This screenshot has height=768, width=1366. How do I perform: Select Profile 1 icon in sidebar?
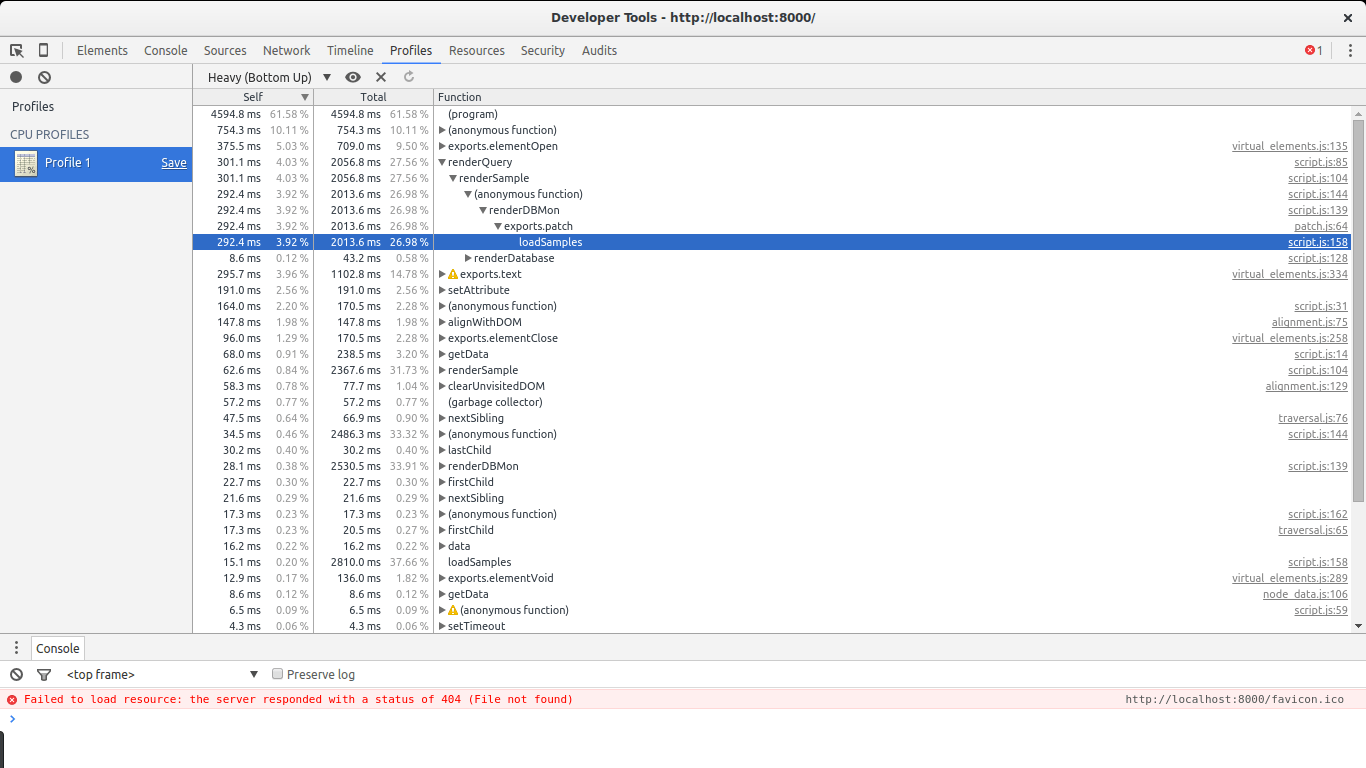pyautogui.click(x=26, y=164)
